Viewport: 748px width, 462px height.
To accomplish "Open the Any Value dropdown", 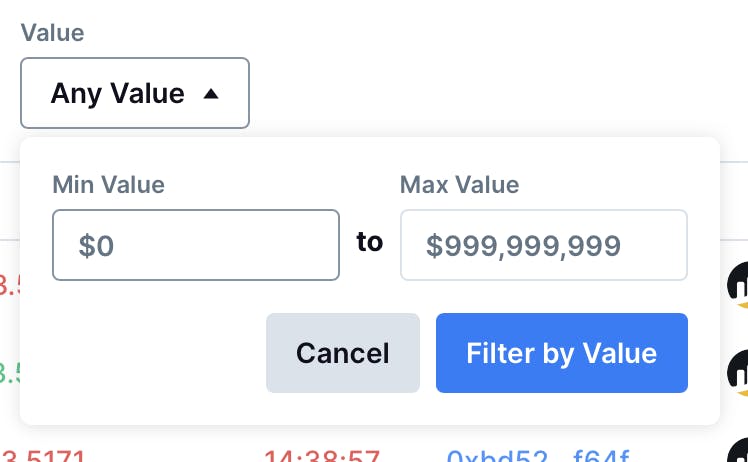I will click(x=135, y=93).
